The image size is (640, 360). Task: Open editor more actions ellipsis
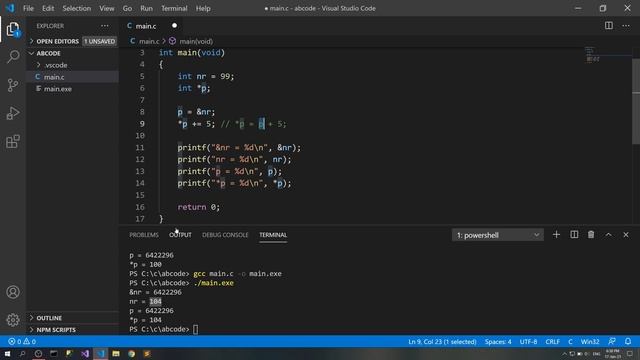click(626, 26)
